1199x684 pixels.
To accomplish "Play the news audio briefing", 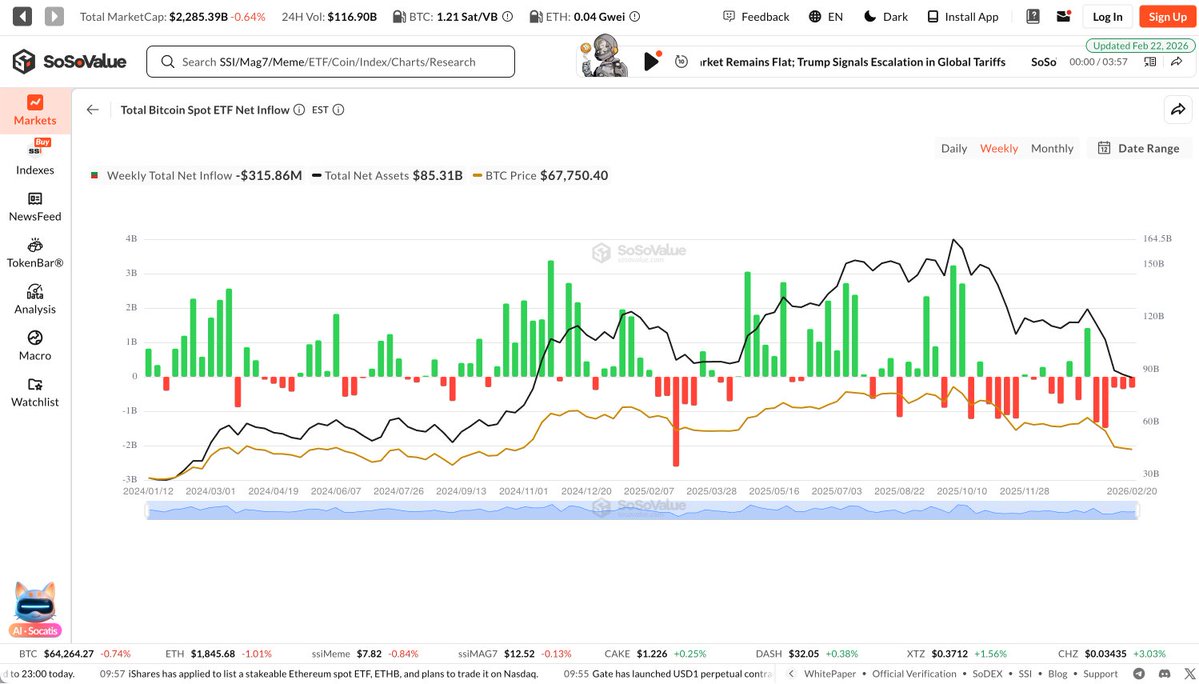I will click(651, 61).
